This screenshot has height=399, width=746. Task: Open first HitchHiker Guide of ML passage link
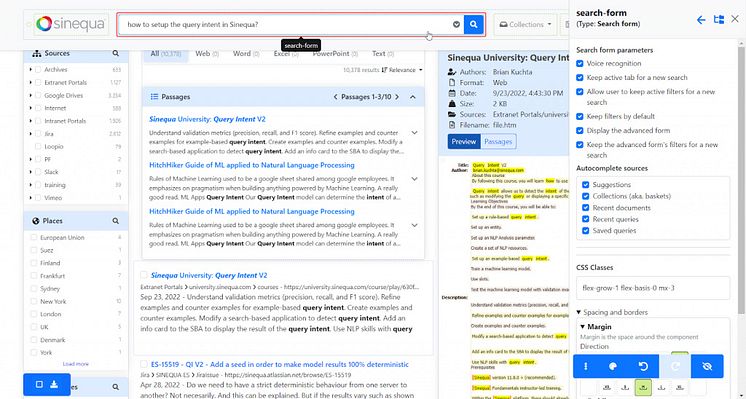point(252,165)
